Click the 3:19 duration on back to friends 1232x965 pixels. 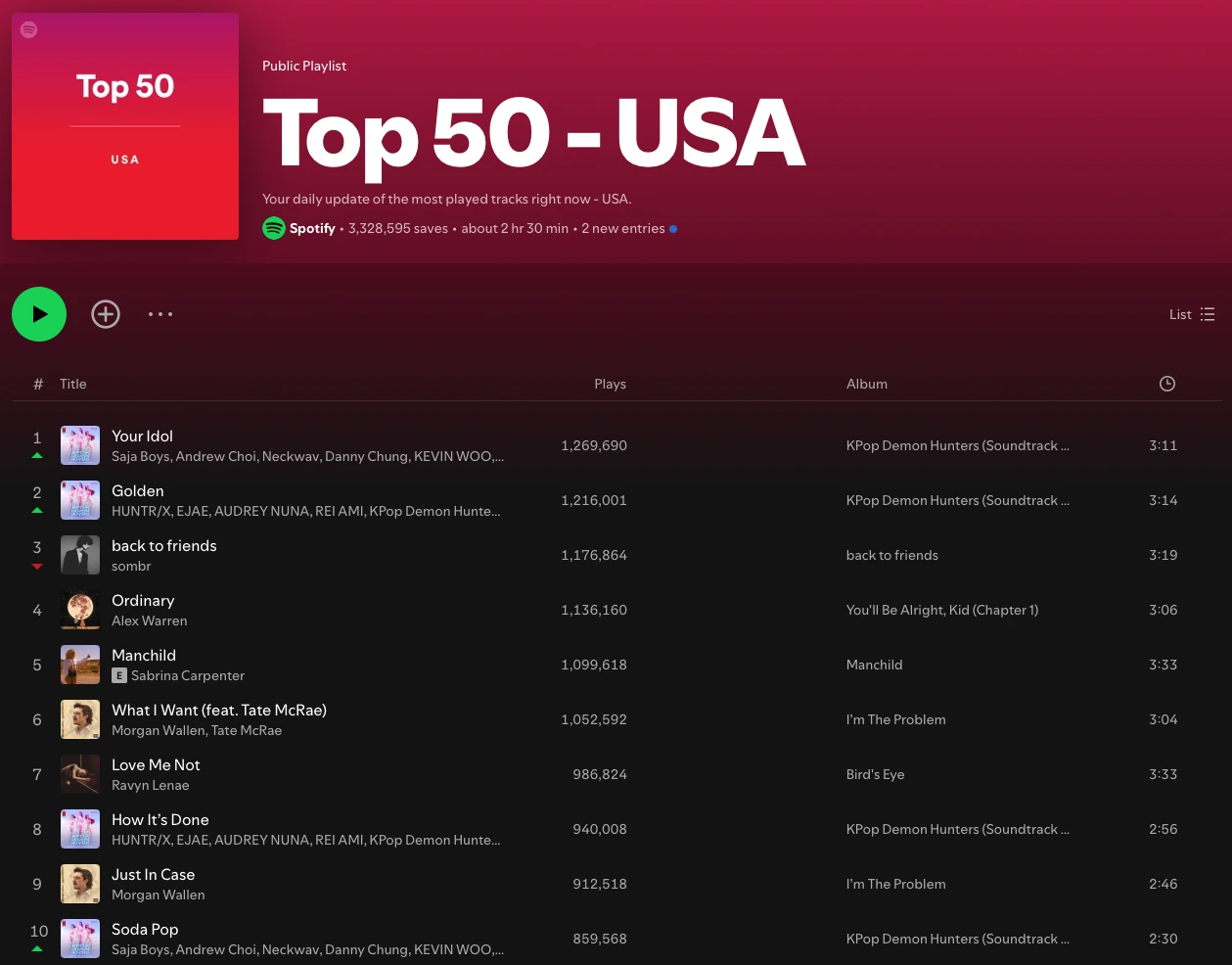[x=1163, y=555]
